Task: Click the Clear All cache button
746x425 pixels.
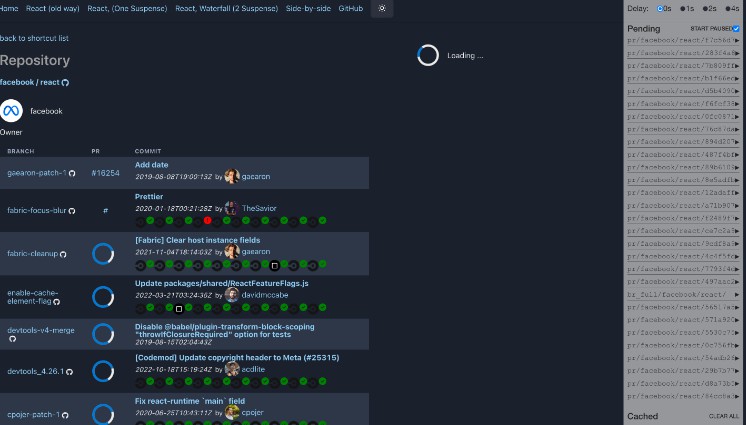Action: 724,416
